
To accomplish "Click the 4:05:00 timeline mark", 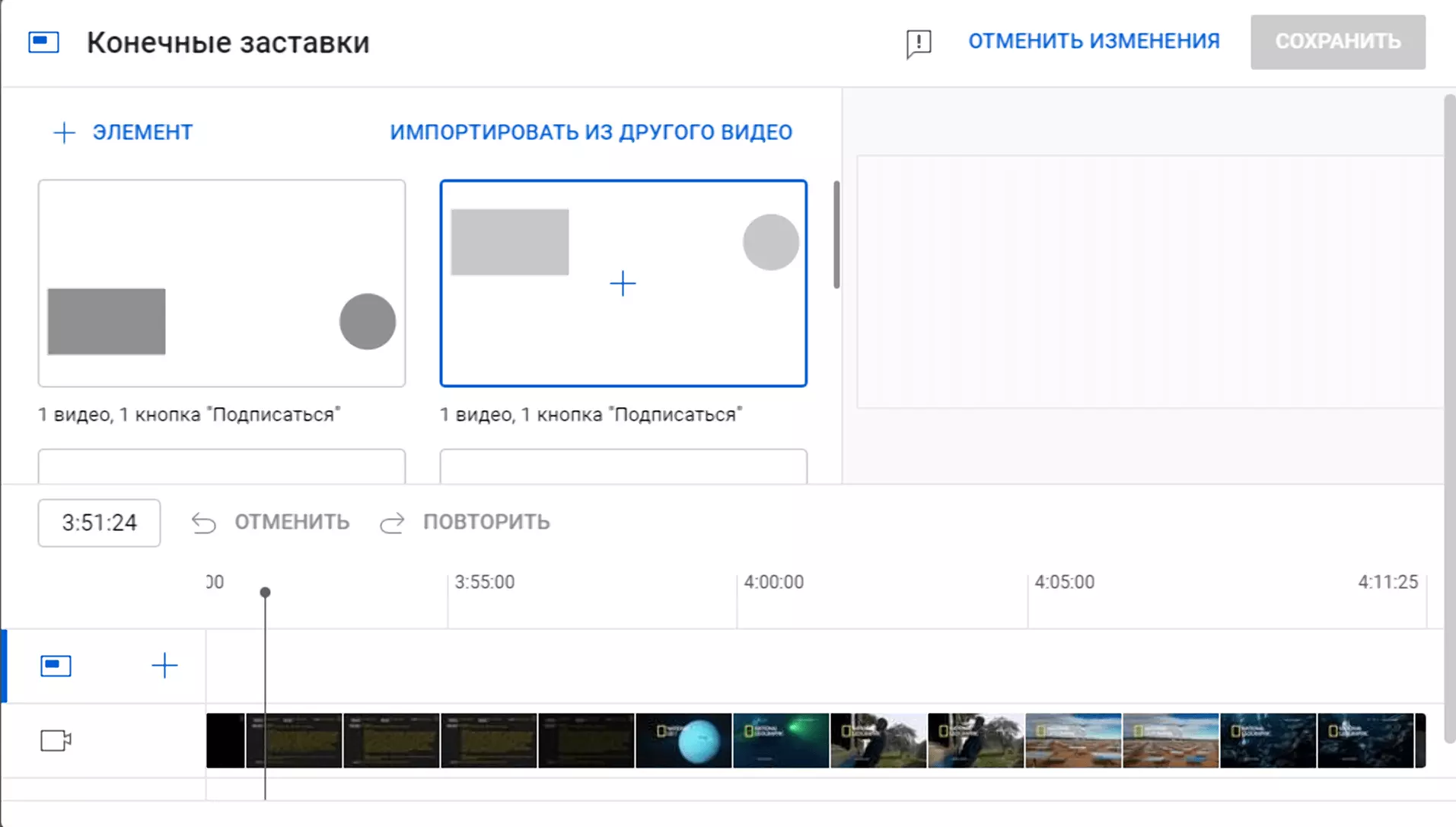I will pyautogui.click(x=1065, y=582).
